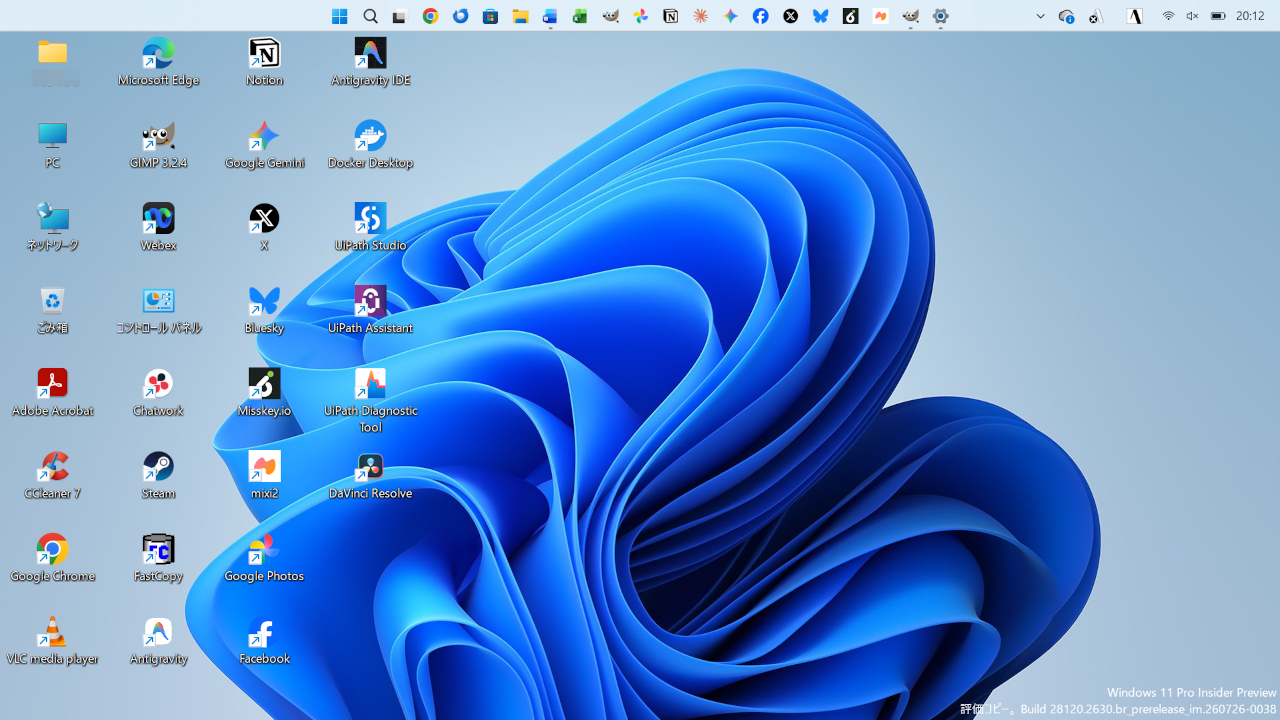Open Misskey from the taskbar
The height and width of the screenshot is (720, 1280).
[850, 16]
